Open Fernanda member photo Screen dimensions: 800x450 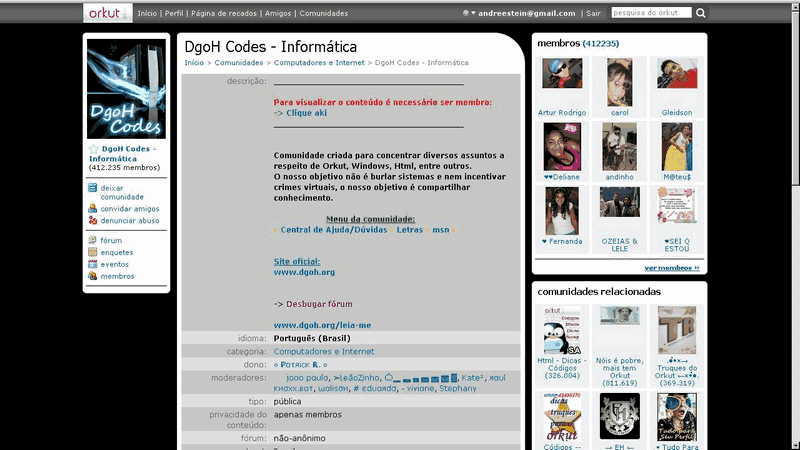(562, 211)
